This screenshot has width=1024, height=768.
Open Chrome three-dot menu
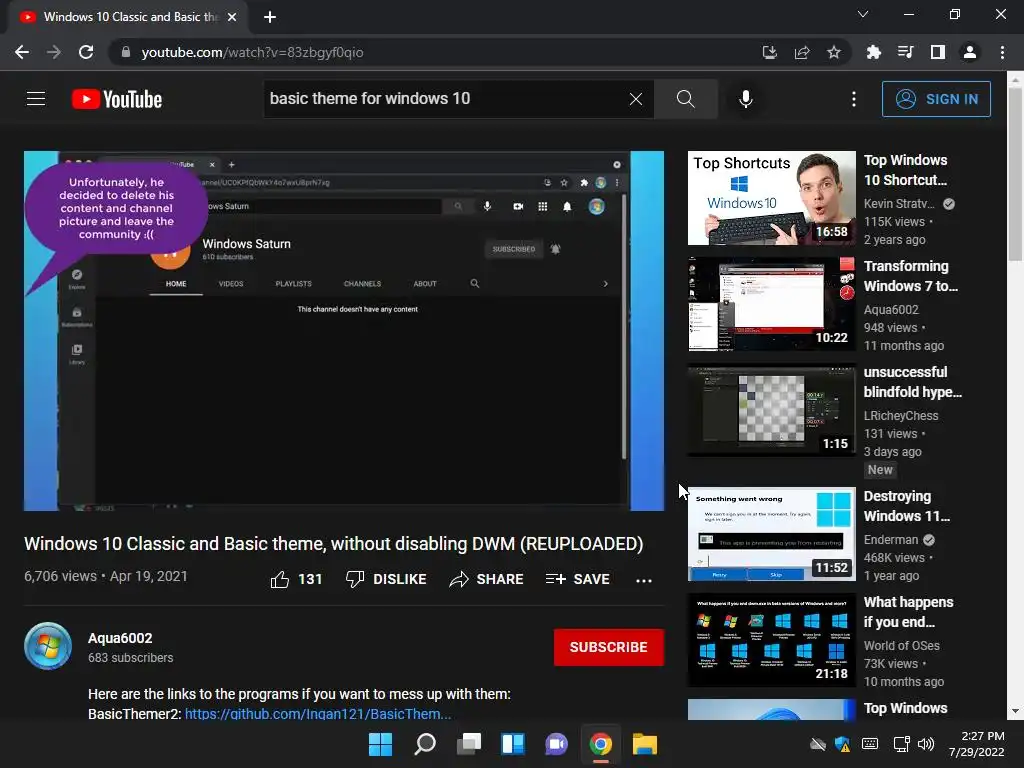(x=1002, y=52)
